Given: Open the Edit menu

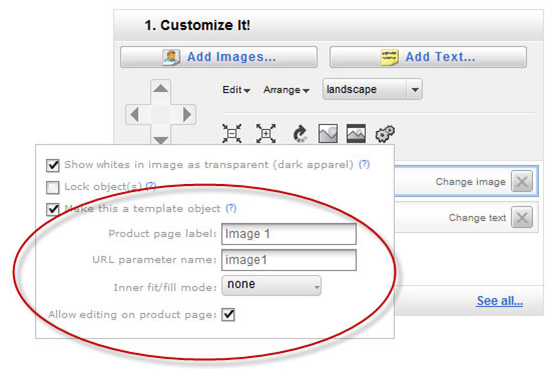Looking at the screenshot, I should click(236, 90).
